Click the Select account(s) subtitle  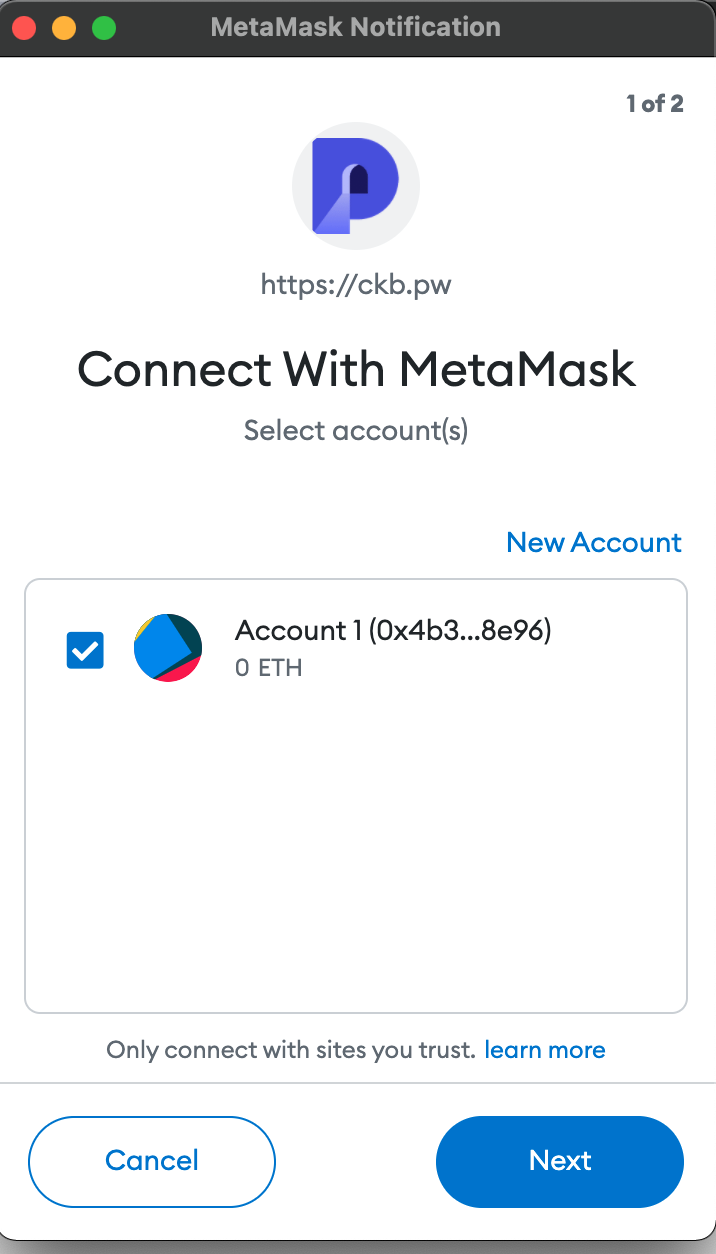point(356,431)
